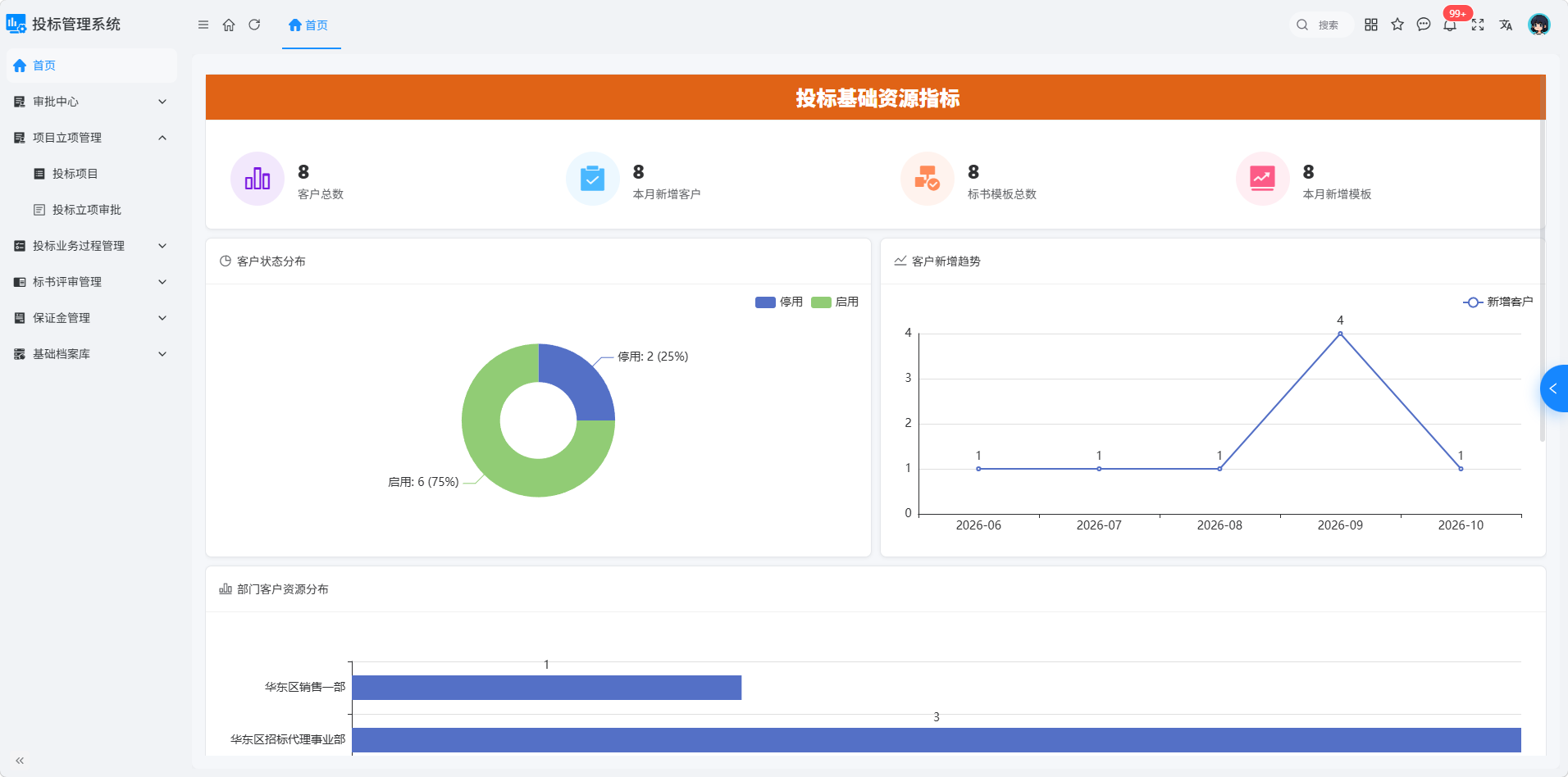Viewport: 1568px width, 777px height.
Task: Click the 华东区销售一部 bar
Action: 547,688
